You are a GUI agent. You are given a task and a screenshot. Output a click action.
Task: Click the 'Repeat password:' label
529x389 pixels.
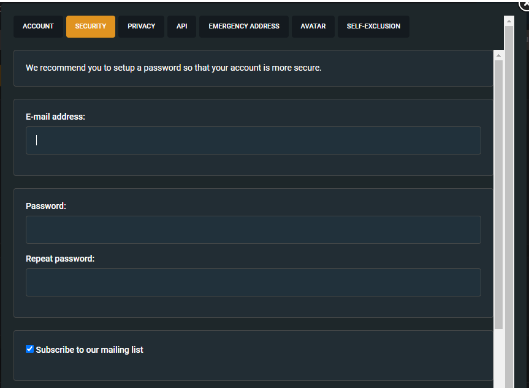(60, 259)
